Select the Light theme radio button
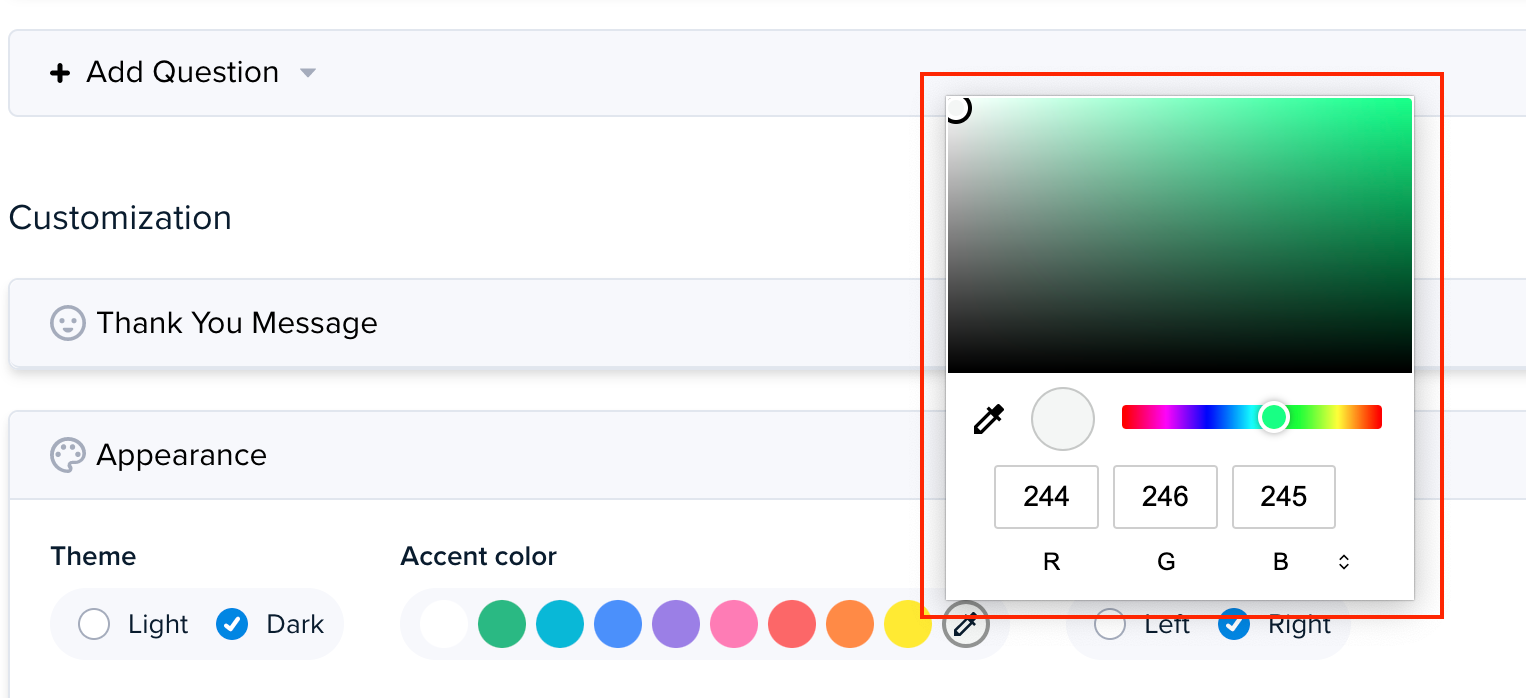 click(94, 625)
